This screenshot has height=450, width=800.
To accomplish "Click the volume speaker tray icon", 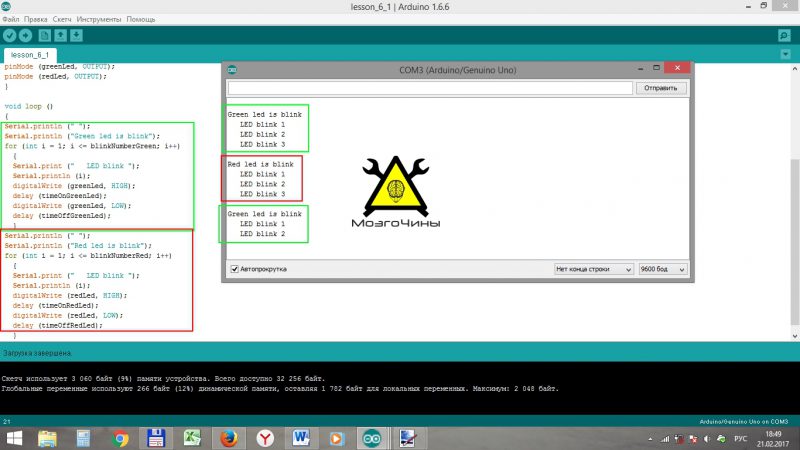I will [707, 439].
